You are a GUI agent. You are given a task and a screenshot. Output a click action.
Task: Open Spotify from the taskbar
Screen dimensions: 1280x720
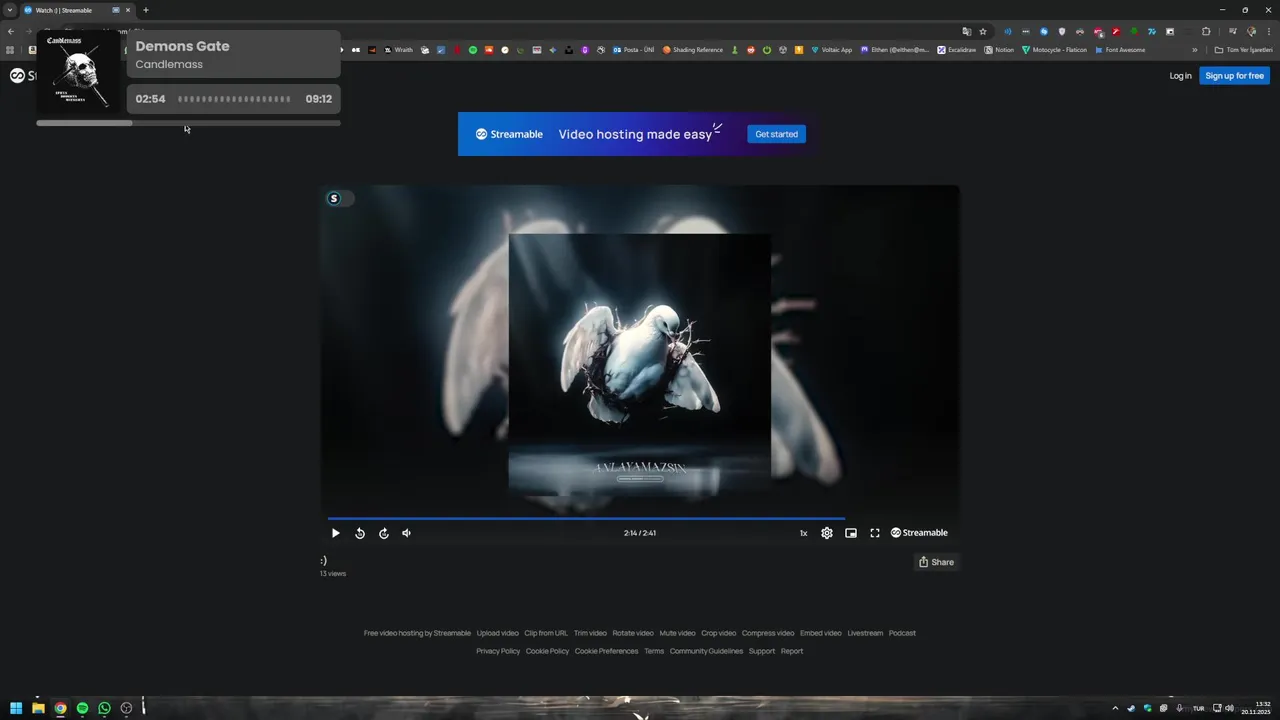tap(82, 708)
